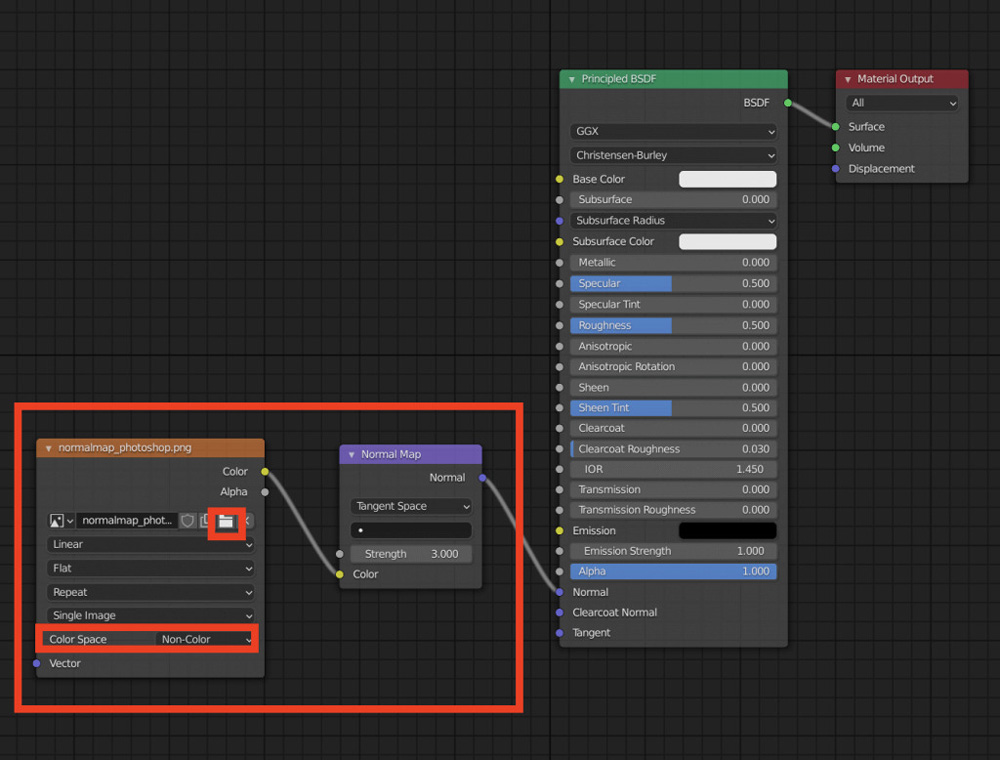Open the GGX distribution dropdown

click(x=673, y=131)
